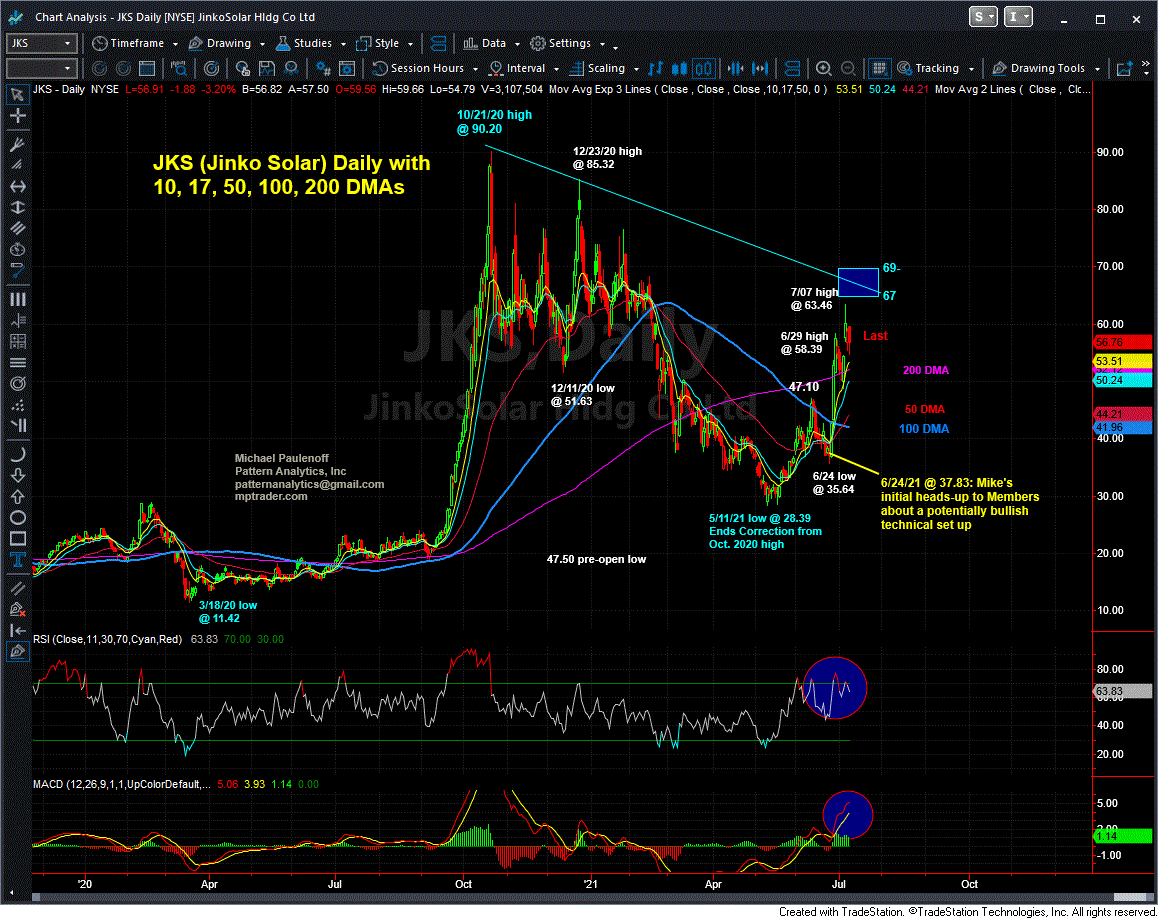The height and width of the screenshot is (918, 1158).
Task: Open the Drawing menu
Action: click(227, 44)
